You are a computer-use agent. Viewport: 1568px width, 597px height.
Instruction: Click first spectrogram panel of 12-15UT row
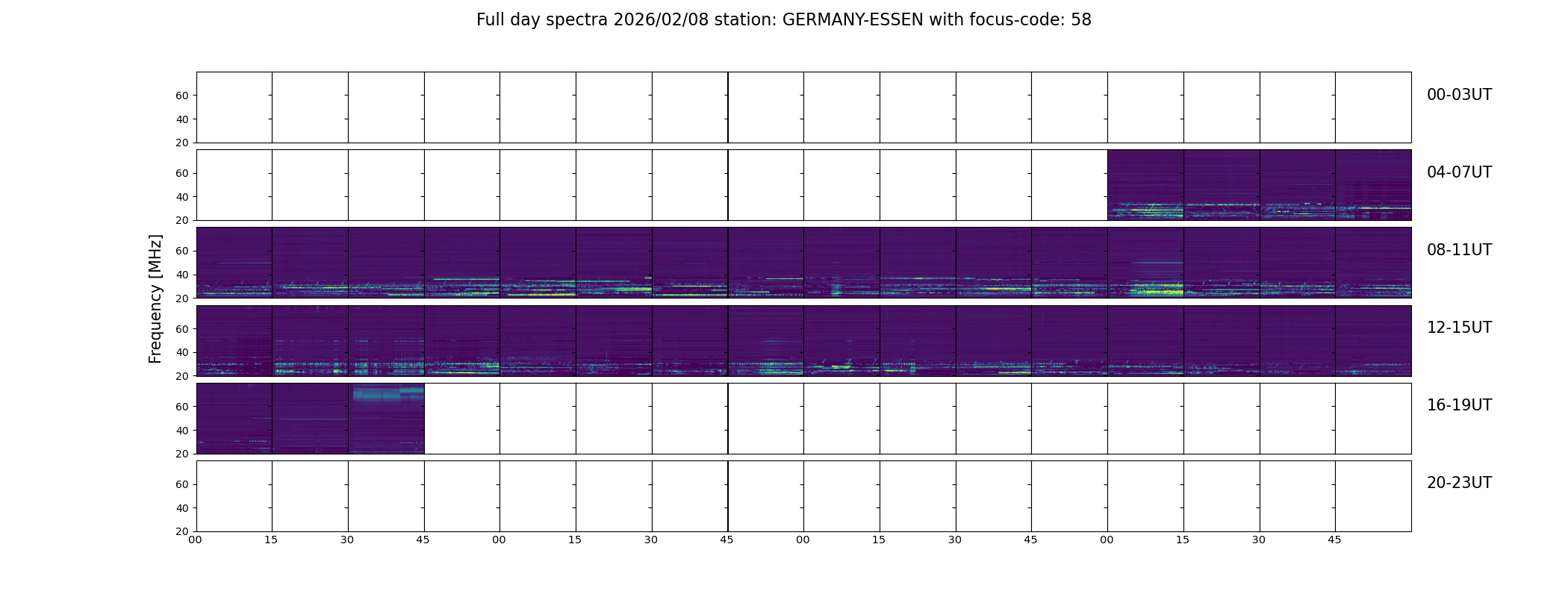pos(234,340)
